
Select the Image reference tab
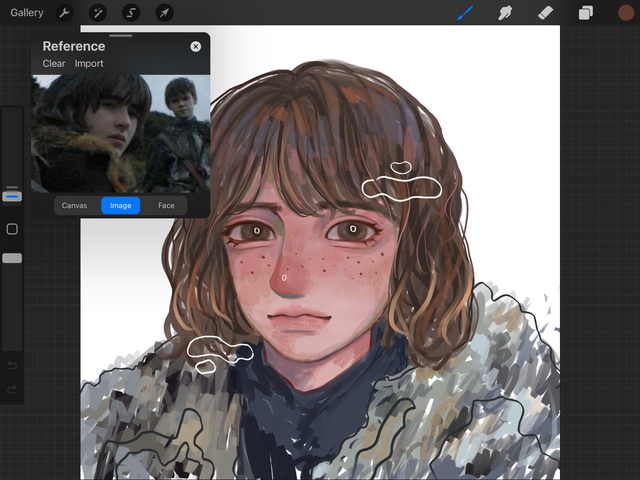click(x=120, y=205)
